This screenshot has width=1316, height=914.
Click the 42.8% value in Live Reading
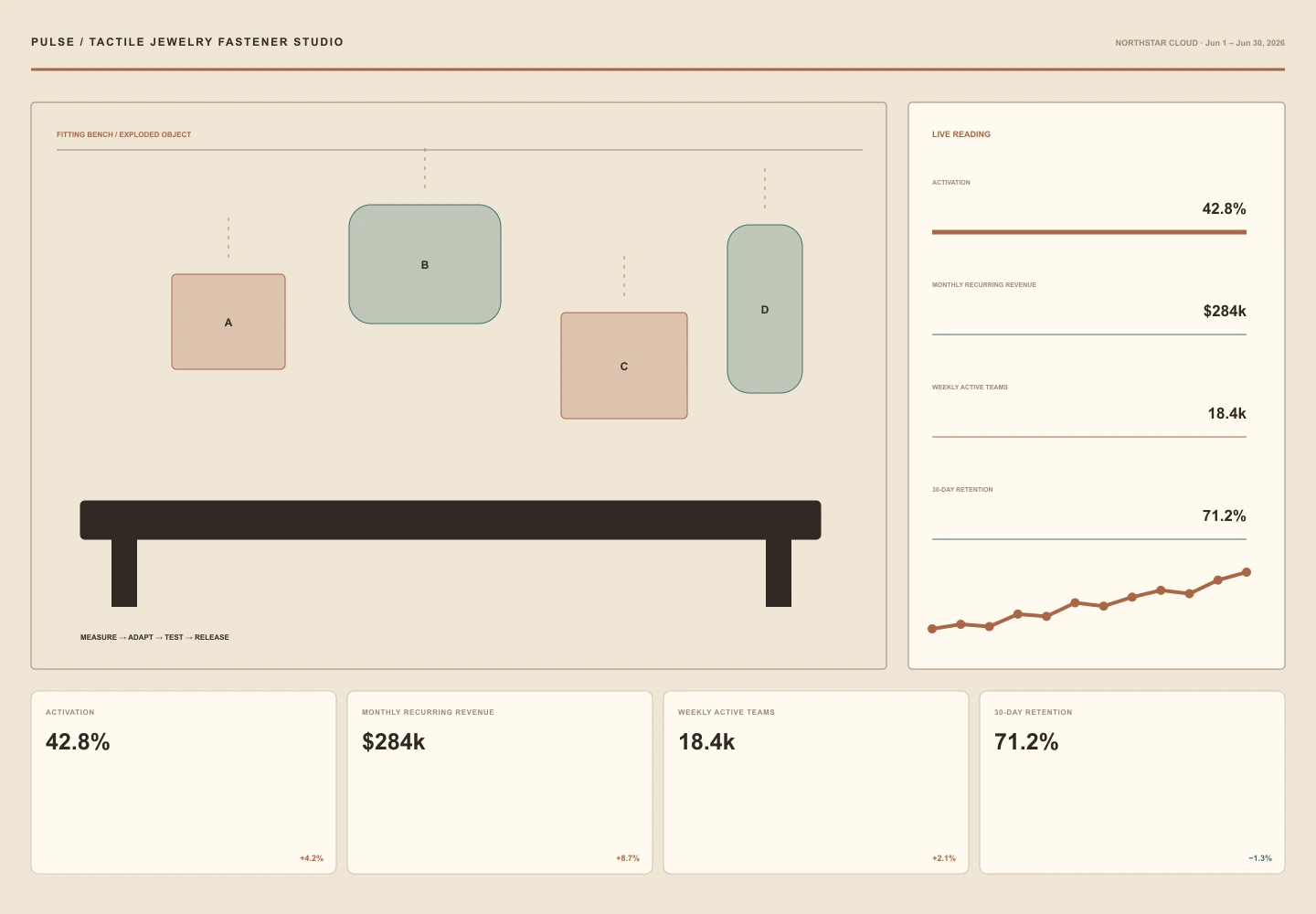(x=1224, y=208)
